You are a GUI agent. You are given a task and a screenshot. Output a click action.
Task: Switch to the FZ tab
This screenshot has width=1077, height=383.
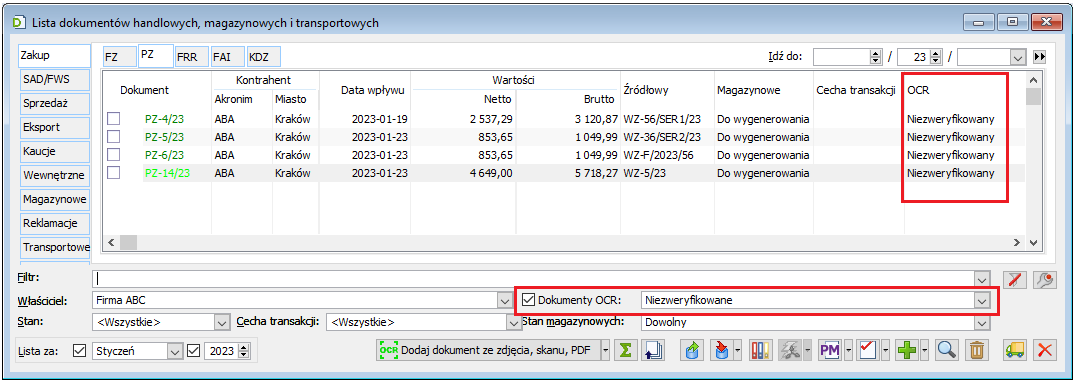coord(119,57)
